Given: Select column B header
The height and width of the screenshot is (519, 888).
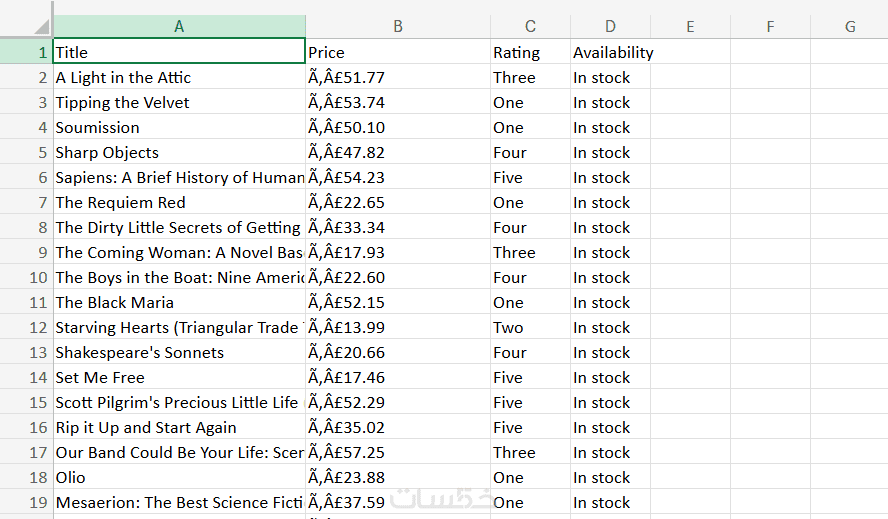Looking at the screenshot, I should click(397, 27).
